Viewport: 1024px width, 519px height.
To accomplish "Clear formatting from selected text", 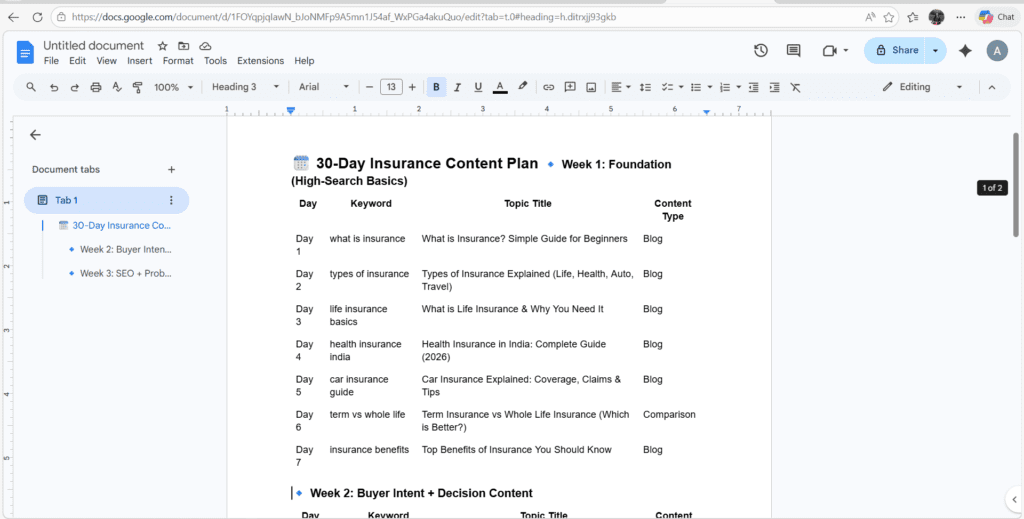I will pos(795,87).
